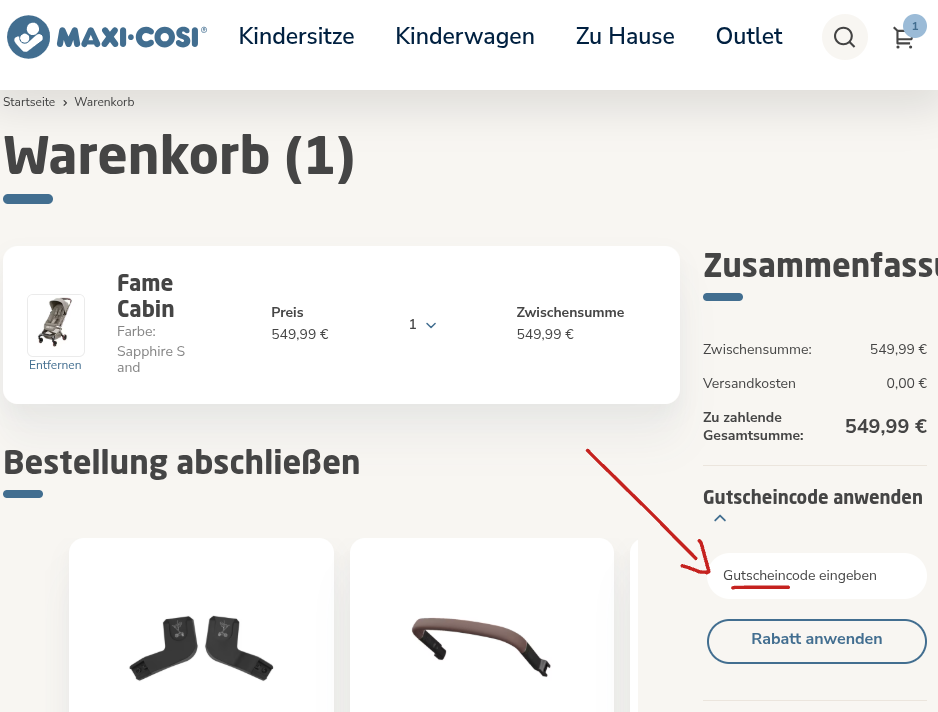Viewport: 938px width, 712px height.
Task: View the black car seat adapters accessory
Action: [200, 645]
